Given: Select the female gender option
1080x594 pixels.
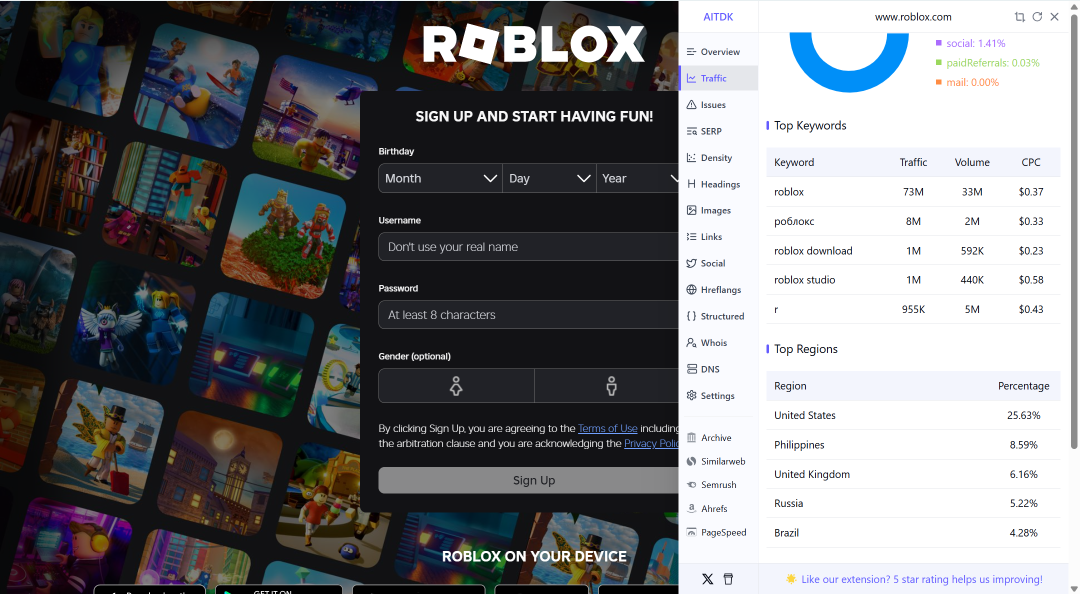Looking at the screenshot, I should [456, 386].
